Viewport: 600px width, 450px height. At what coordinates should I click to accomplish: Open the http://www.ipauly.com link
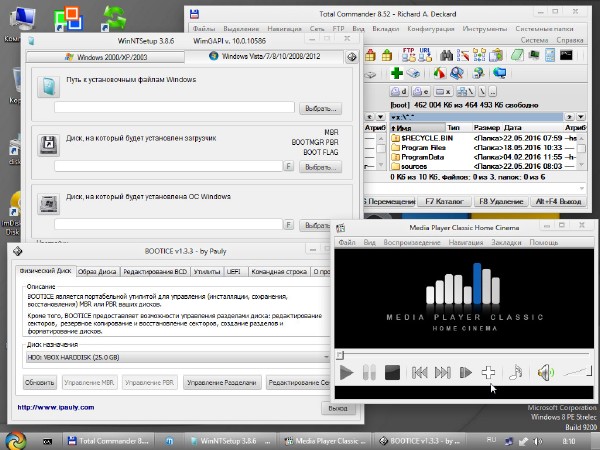point(56,407)
